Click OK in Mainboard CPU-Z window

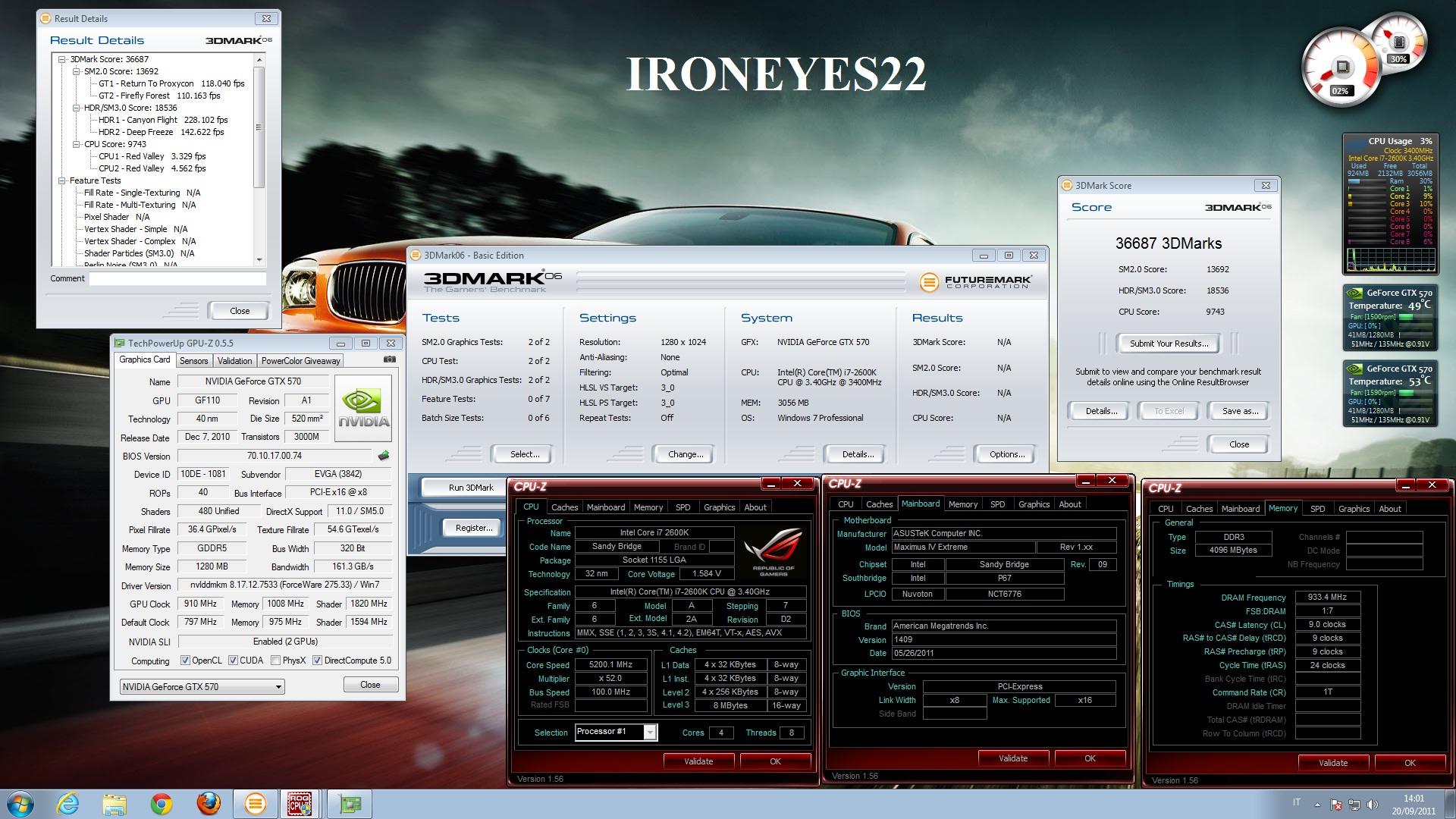pyautogui.click(x=1089, y=758)
